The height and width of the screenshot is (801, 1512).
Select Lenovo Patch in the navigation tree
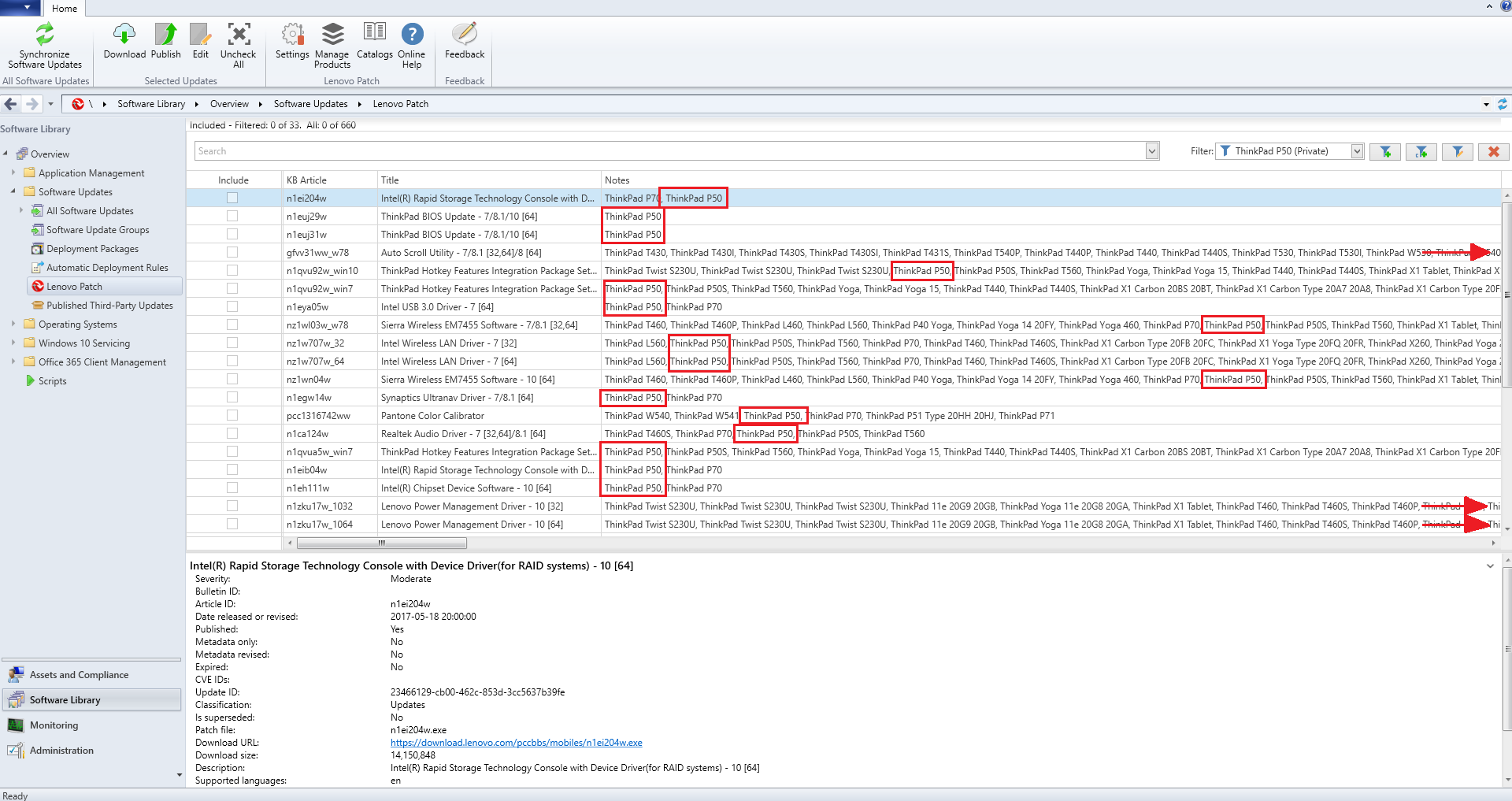[x=76, y=286]
